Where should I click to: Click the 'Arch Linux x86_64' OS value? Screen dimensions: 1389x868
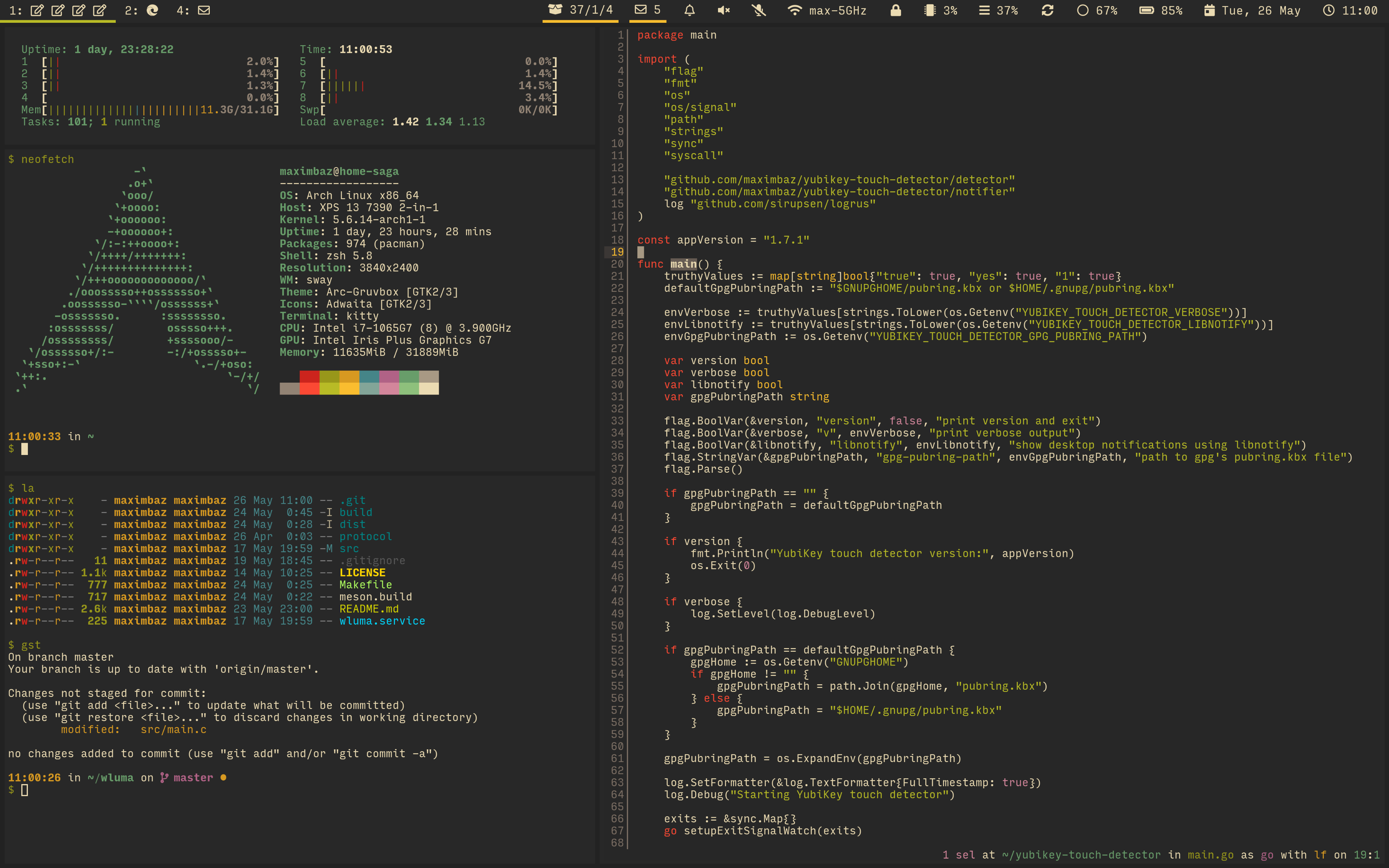pos(363,195)
